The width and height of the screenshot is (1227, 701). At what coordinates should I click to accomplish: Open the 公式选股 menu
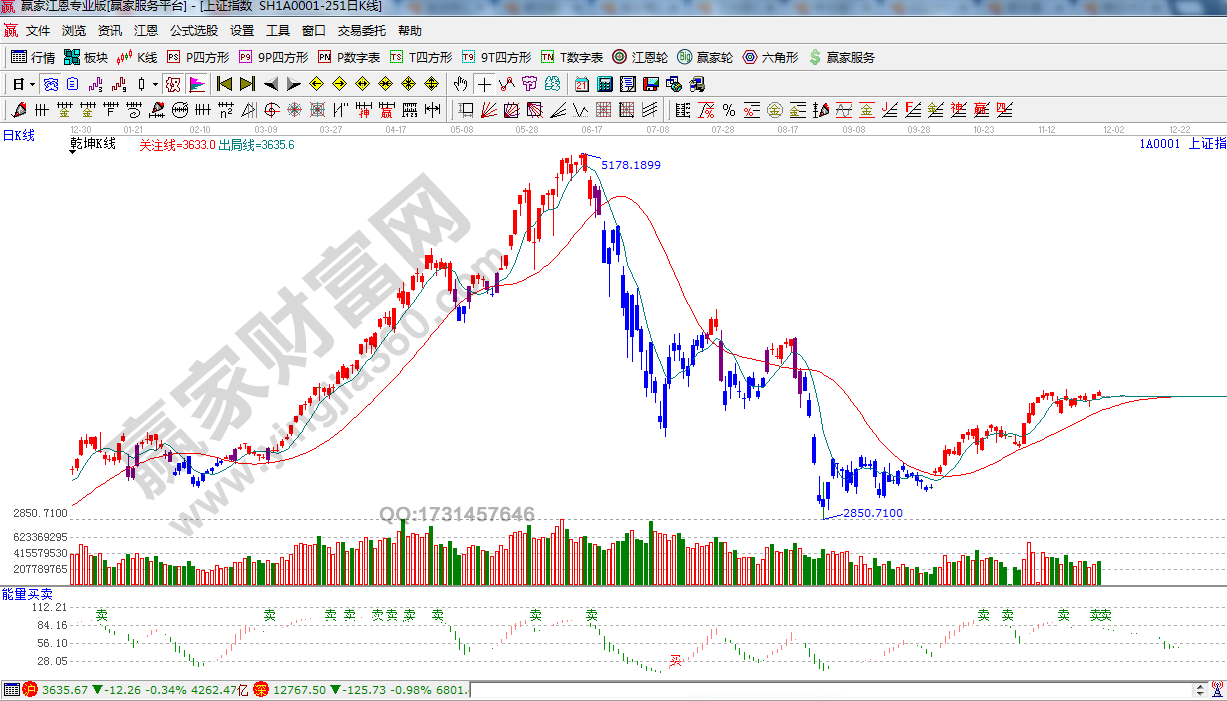(193, 31)
